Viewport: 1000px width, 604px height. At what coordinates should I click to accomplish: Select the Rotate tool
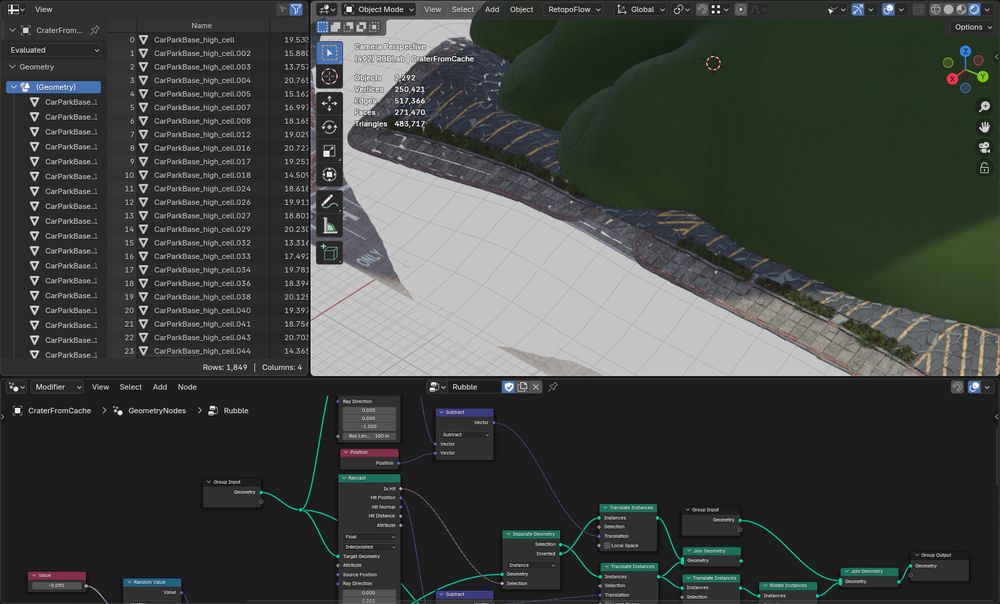(x=329, y=127)
